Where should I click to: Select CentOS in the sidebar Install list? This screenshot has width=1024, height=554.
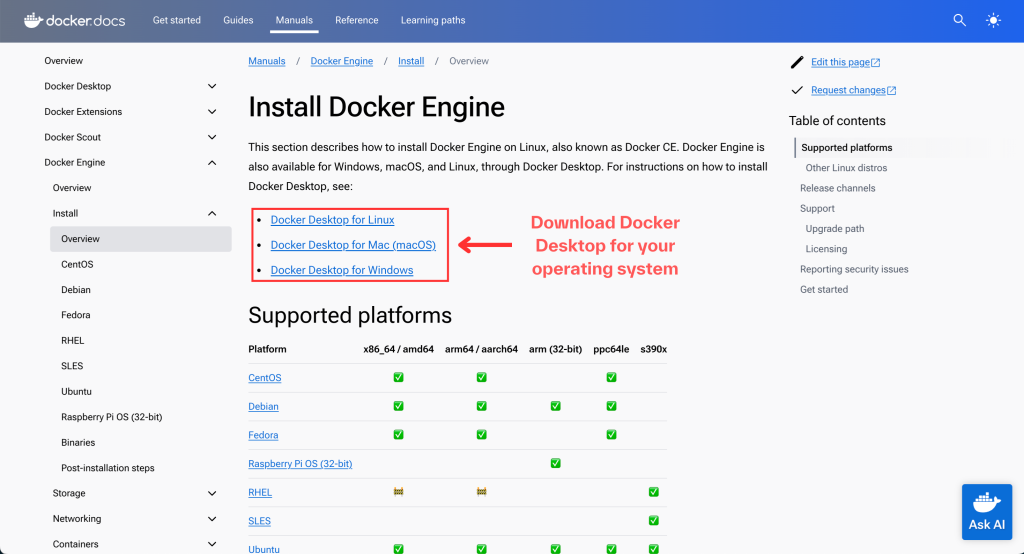coord(77,264)
